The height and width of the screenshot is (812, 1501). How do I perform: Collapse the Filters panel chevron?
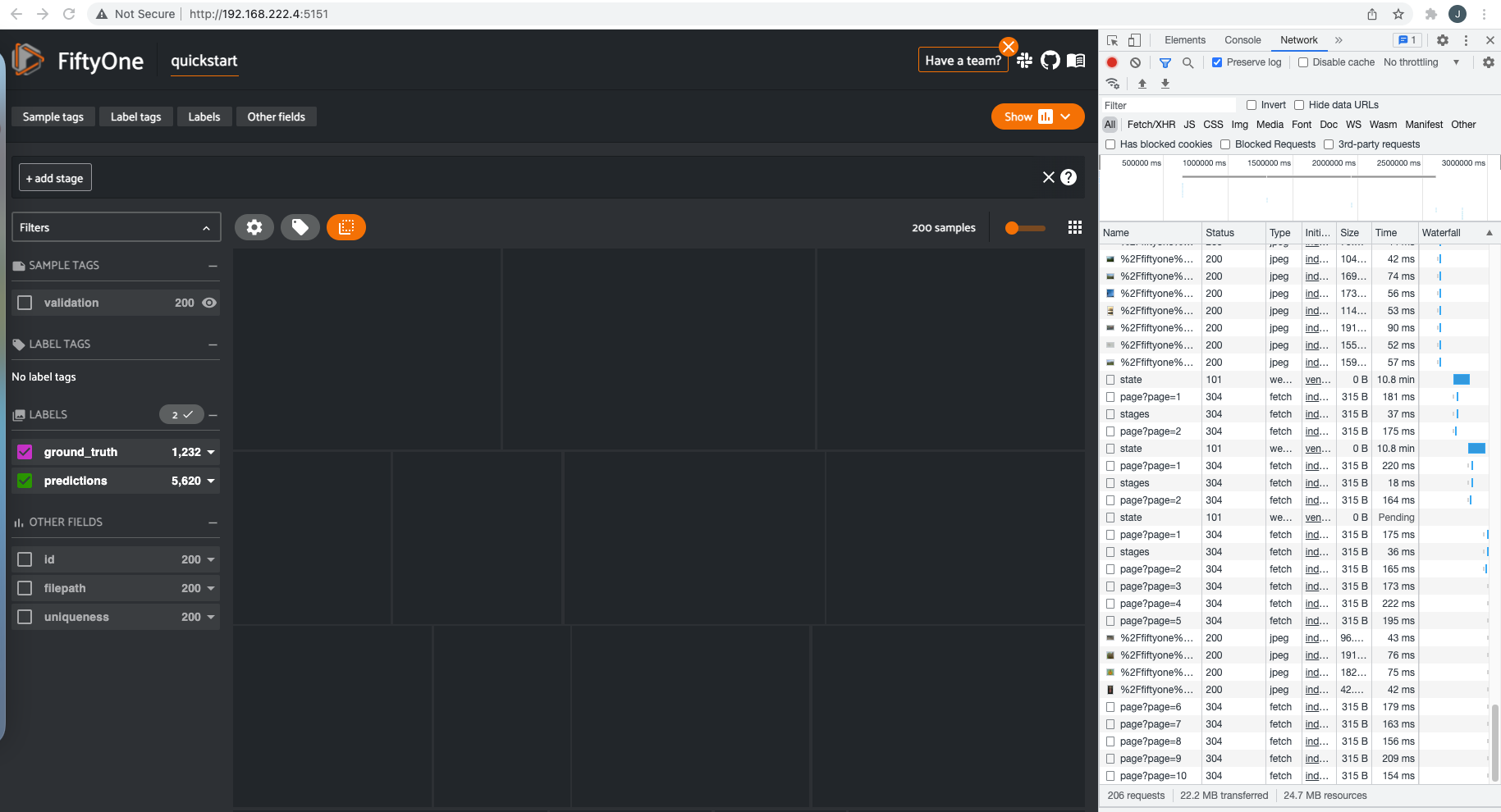[206, 227]
